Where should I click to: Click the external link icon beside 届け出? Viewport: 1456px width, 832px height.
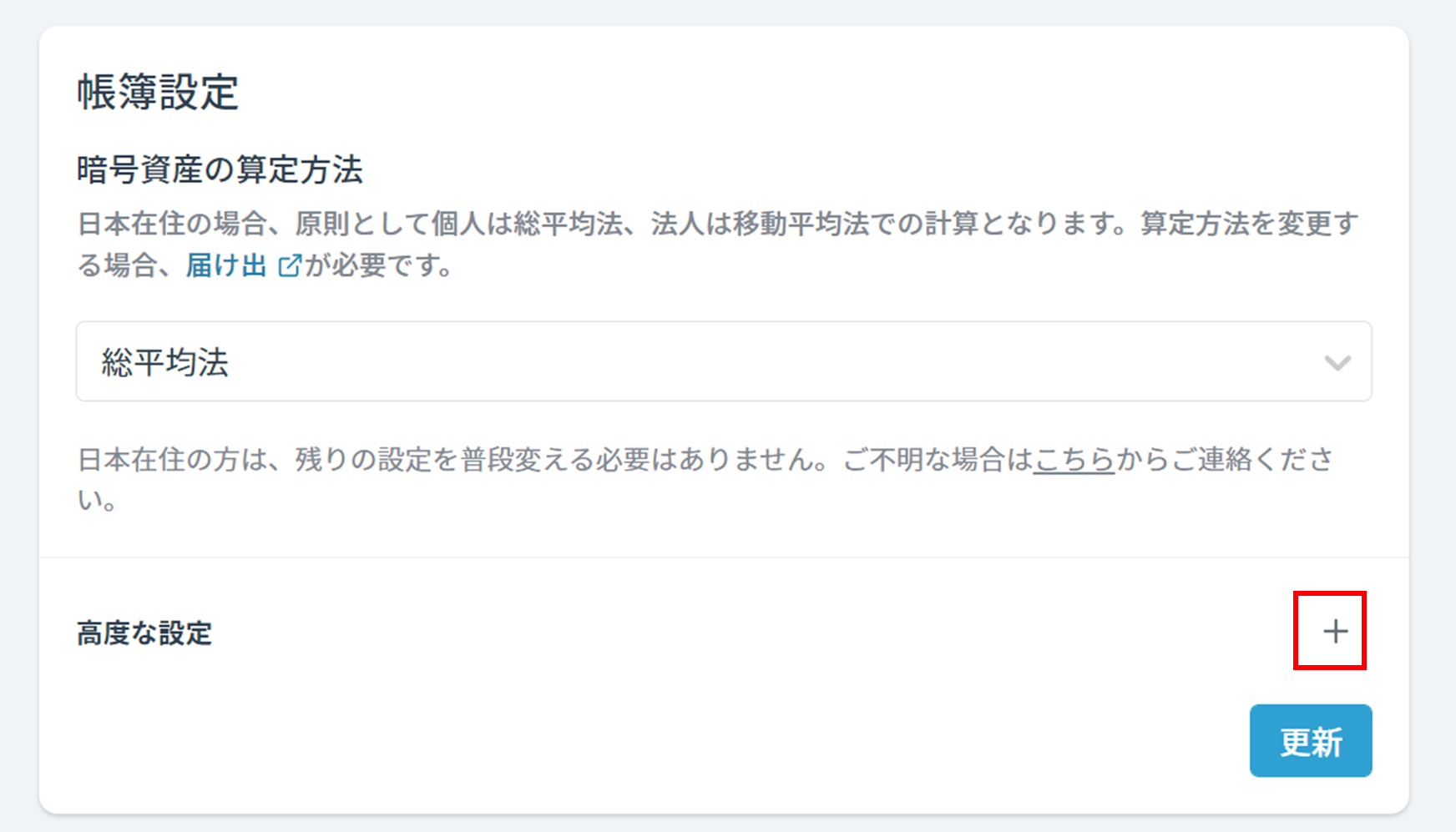pyautogui.click(x=289, y=266)
